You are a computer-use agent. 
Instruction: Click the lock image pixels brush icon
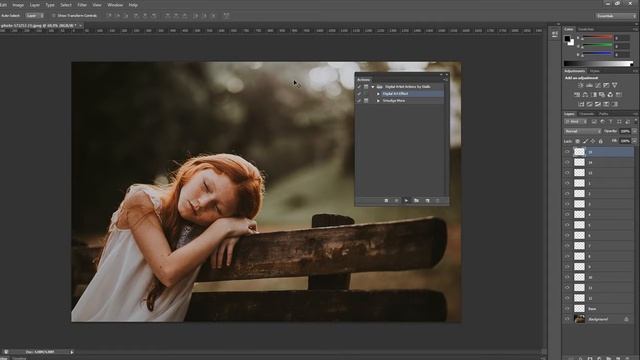point(585,141)
